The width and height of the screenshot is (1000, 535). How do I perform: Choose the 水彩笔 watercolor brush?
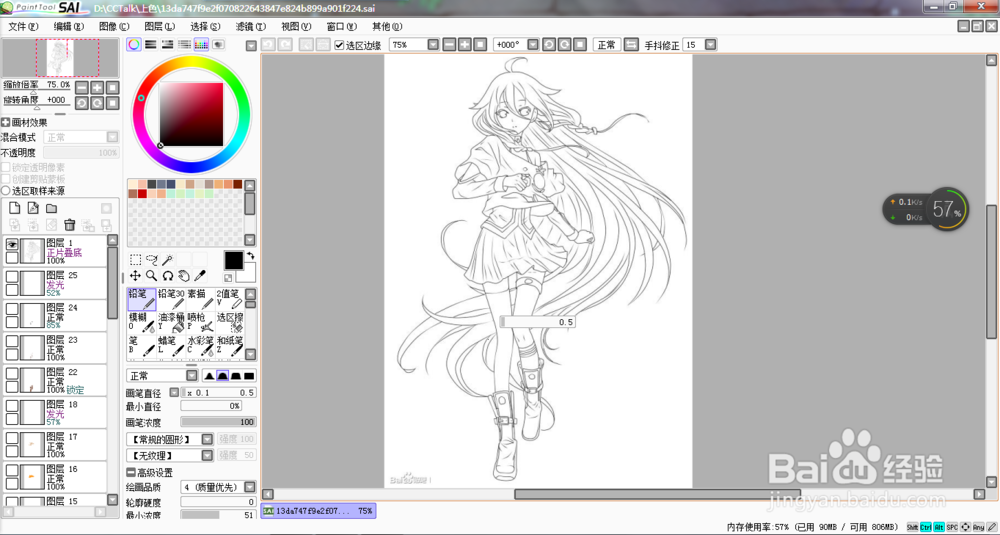pos(200,346)
